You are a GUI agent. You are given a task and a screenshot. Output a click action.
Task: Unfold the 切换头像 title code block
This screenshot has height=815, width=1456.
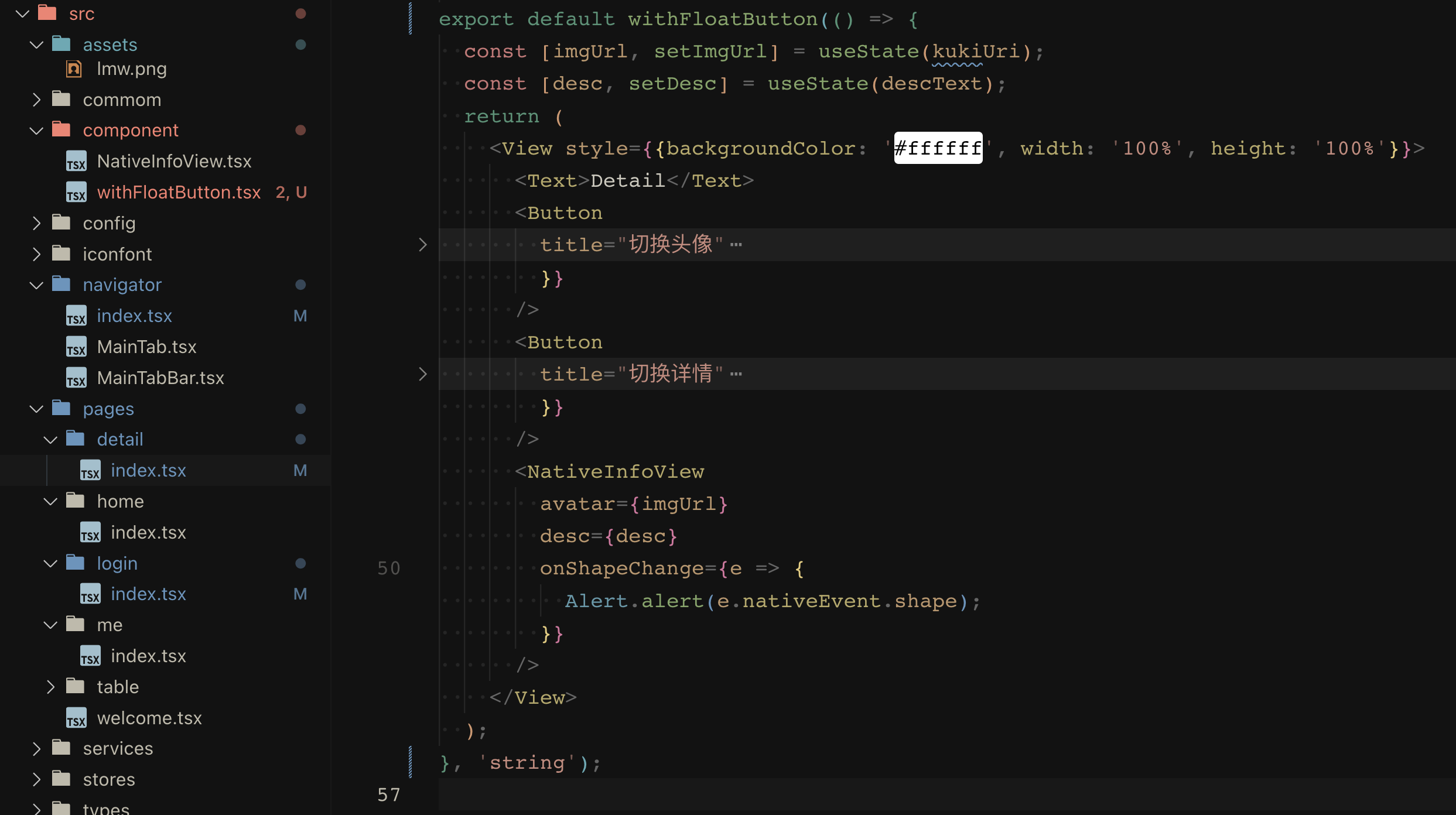click(x=423, y=245)
